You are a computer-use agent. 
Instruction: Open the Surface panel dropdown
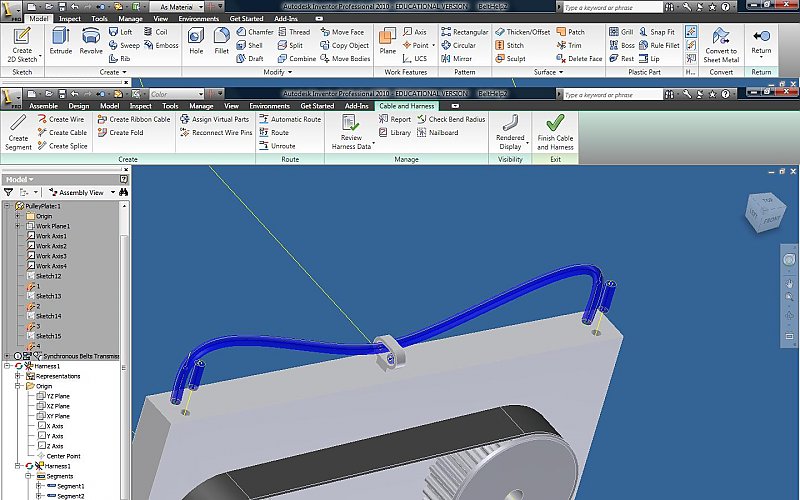point(548,72)
